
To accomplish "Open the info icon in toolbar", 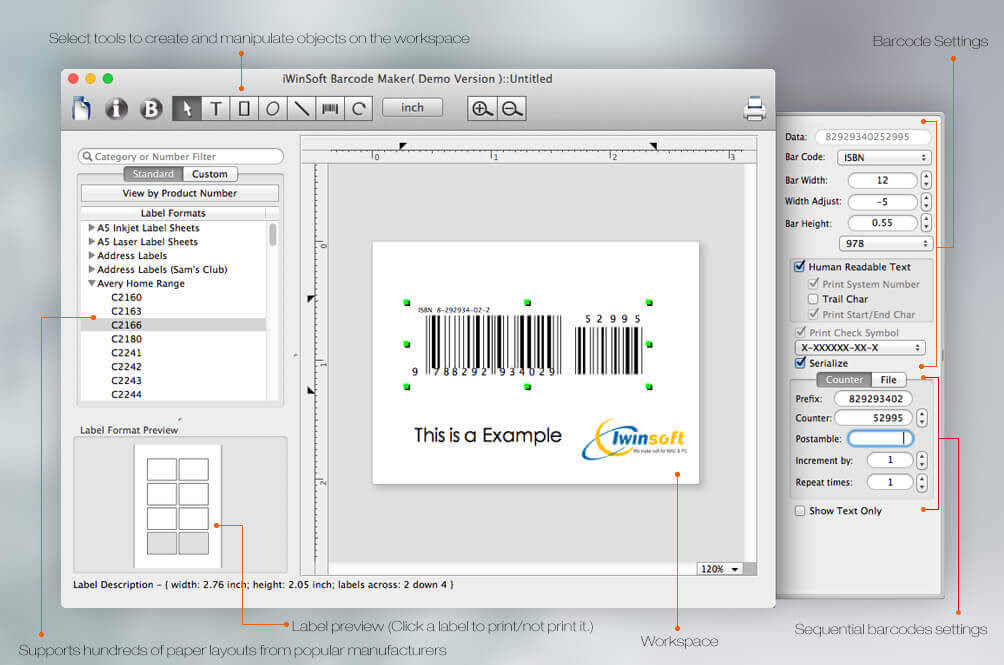I will 116,109.
